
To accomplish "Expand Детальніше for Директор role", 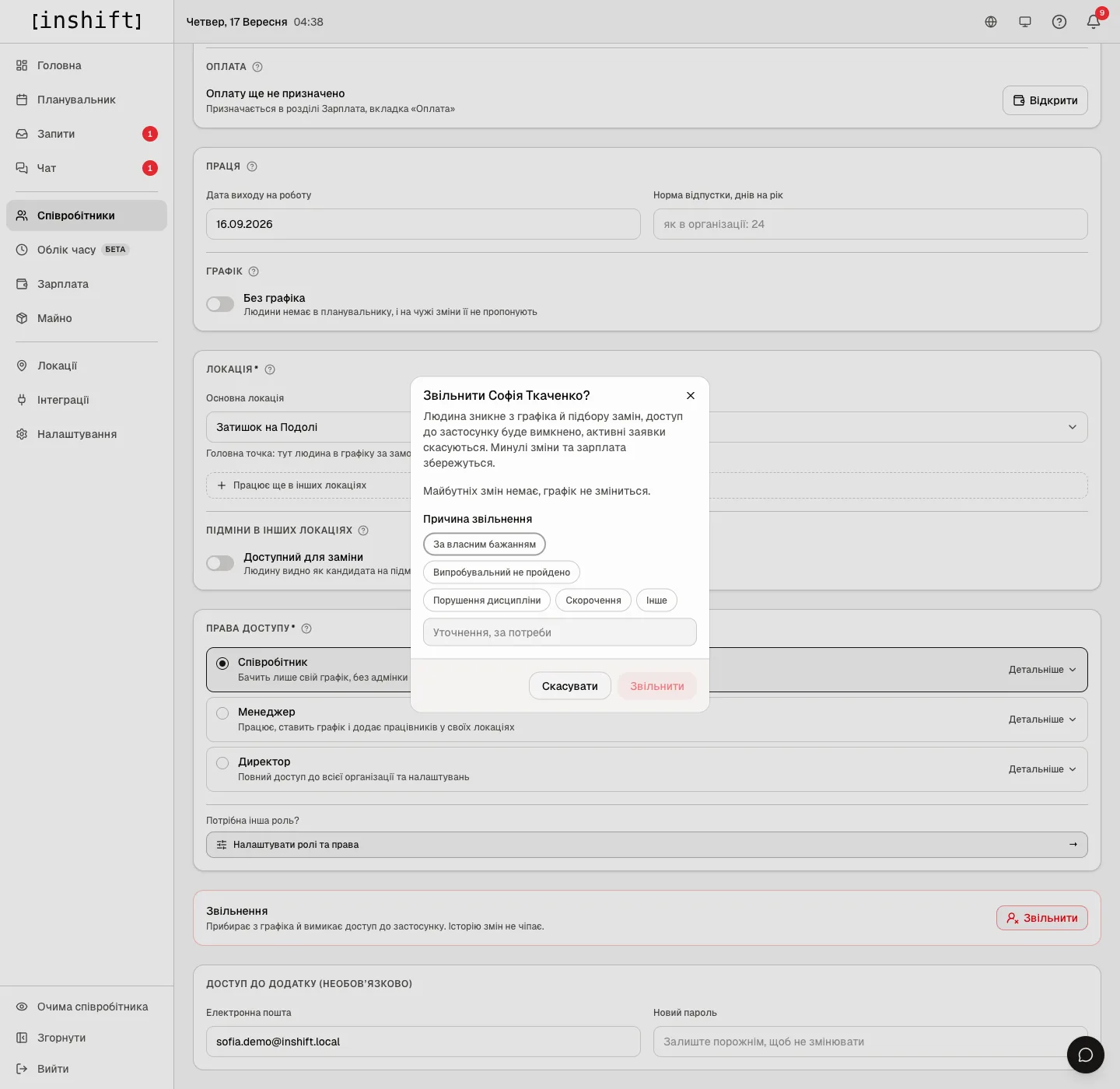I will click(x=1042, y=769).
